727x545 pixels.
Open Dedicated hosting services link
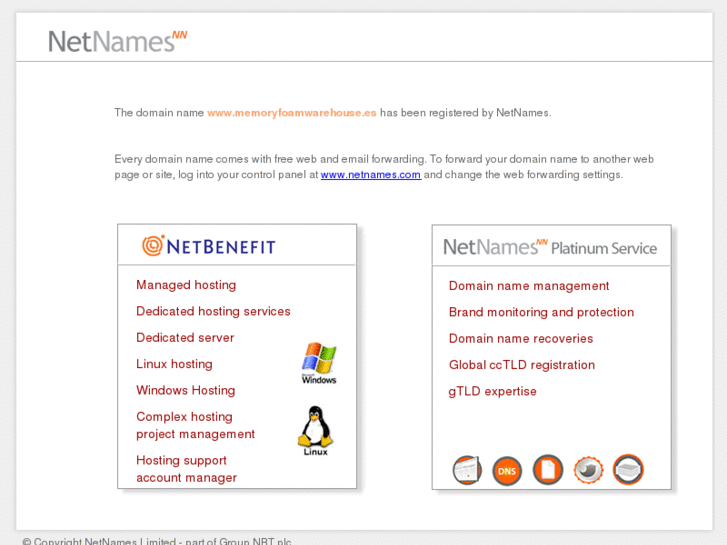[213, 311]
